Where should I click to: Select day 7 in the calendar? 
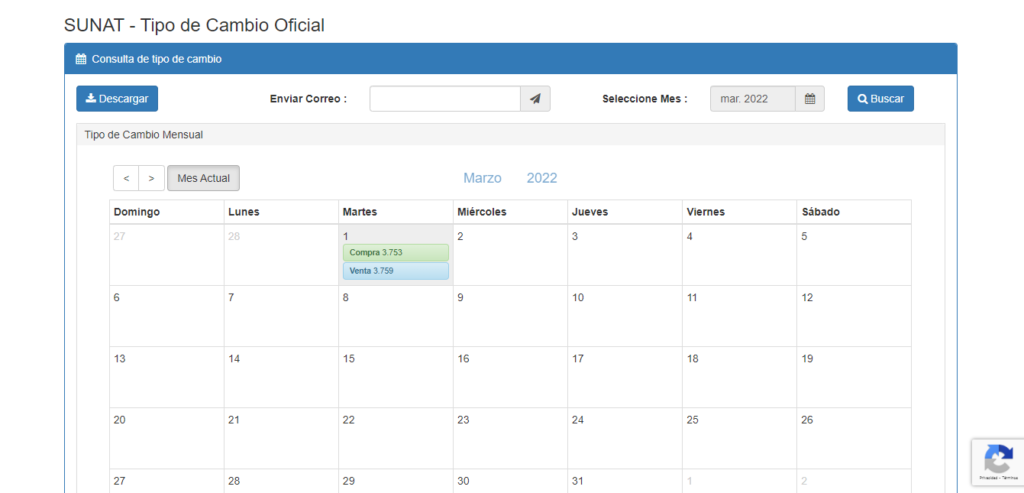(281, 316)
